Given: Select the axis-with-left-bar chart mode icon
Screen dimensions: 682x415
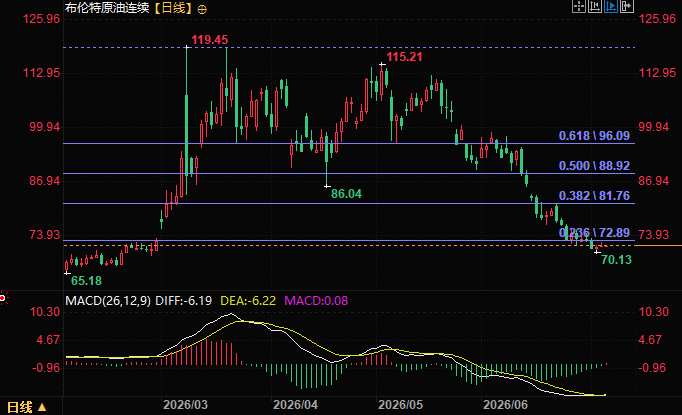Looking at the screenshot, I should [x=595, y=6].
